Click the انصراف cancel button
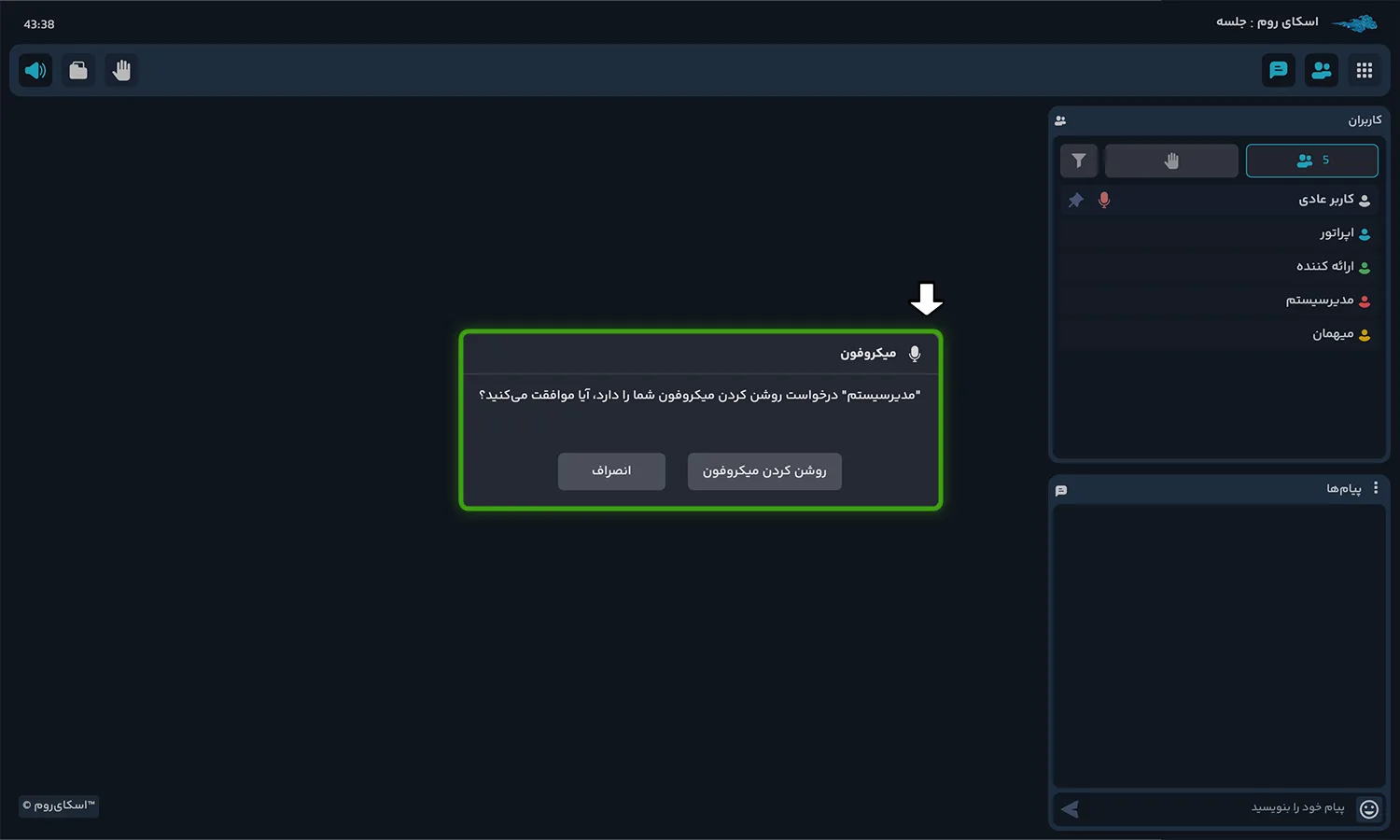This screenshot has height=840, width=1400. (611, 471)
